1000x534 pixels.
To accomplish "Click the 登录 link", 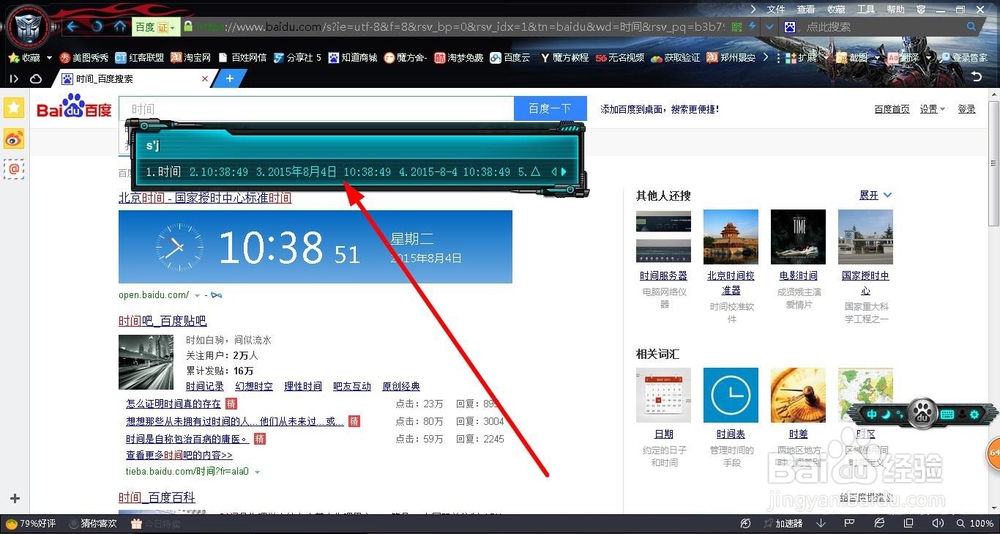I will pyautogui.click(x=966, y=109).
